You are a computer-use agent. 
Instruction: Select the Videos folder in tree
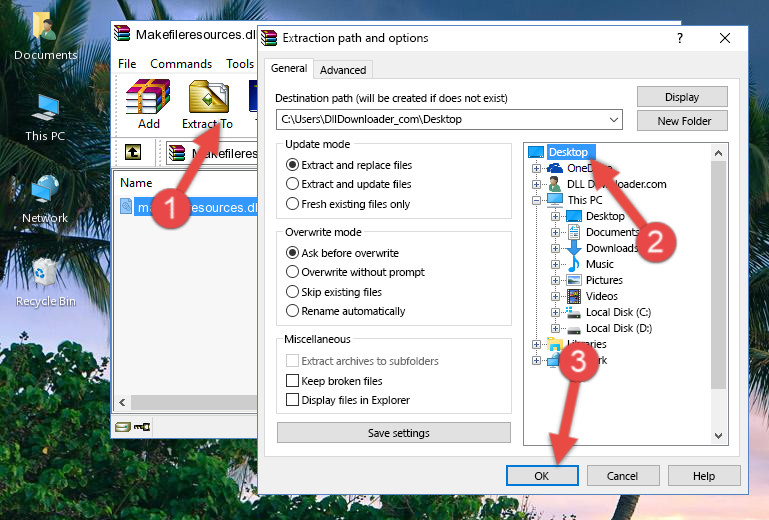click(x=601, y=296)
